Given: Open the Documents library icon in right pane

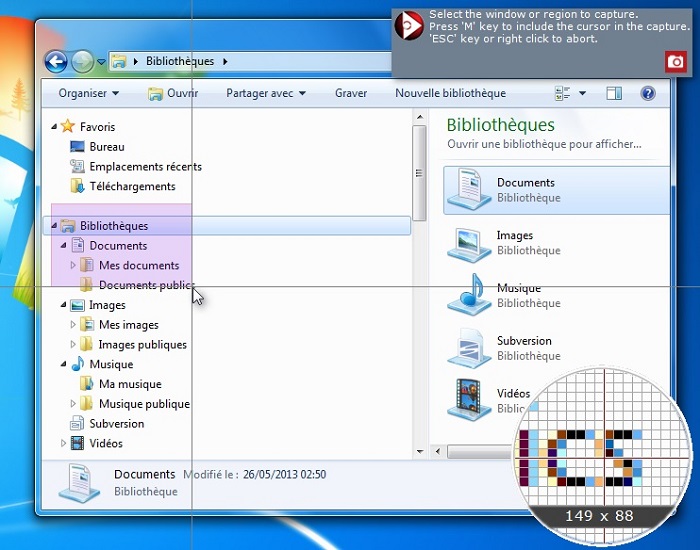Looking at the screenshot, I should pos(468,189).
